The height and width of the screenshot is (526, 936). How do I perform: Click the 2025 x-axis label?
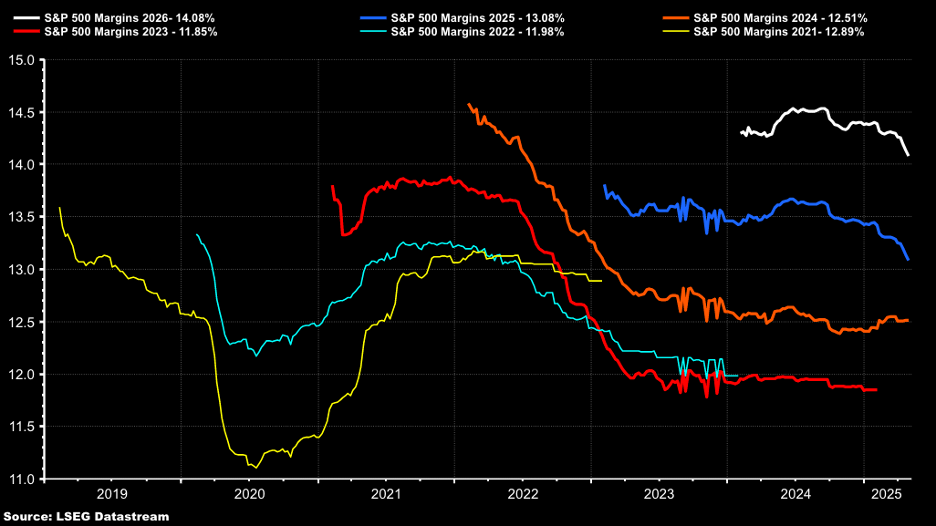click(886, 494)
